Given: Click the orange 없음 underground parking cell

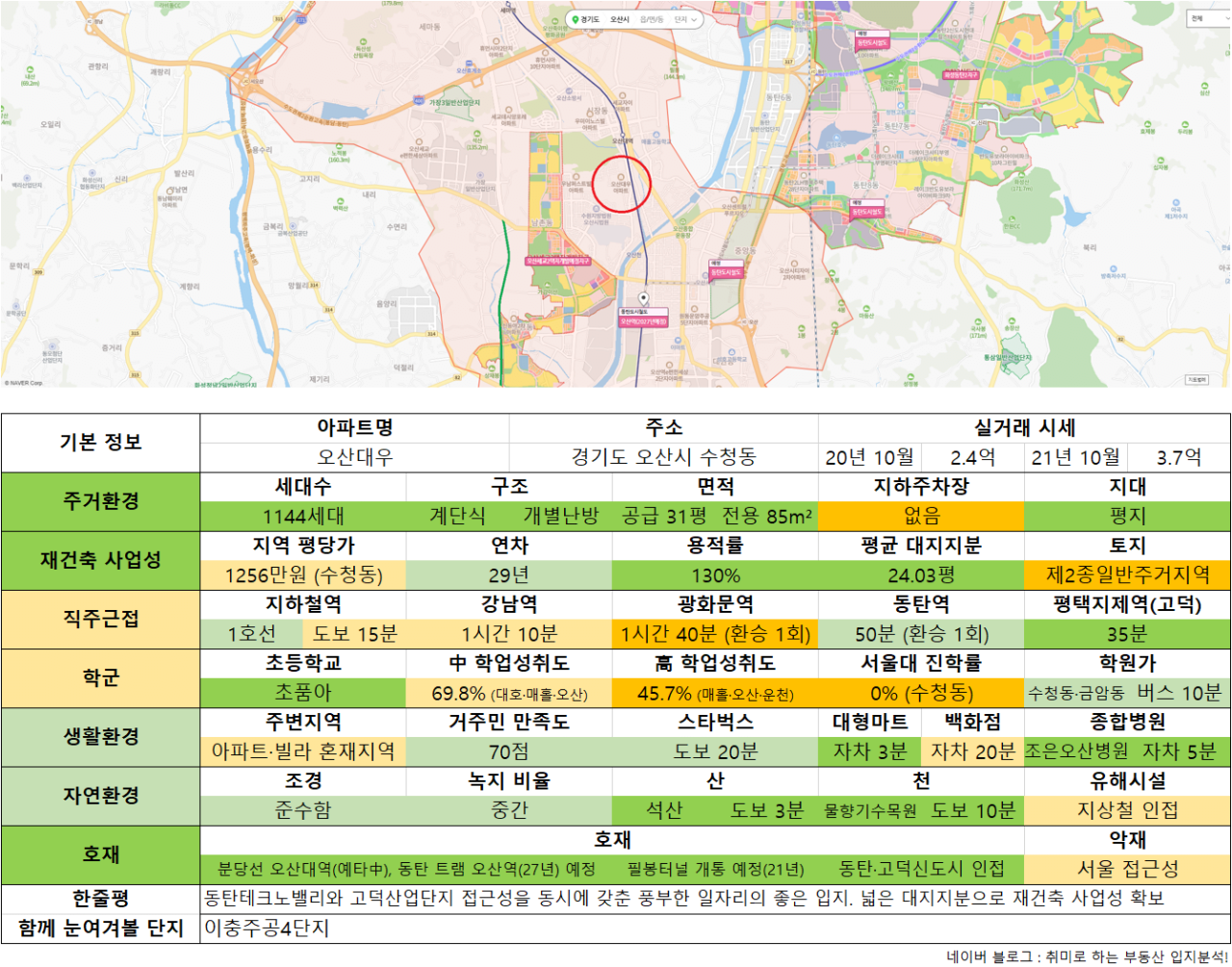Looking at the screenshot, I should click(921, 516).
